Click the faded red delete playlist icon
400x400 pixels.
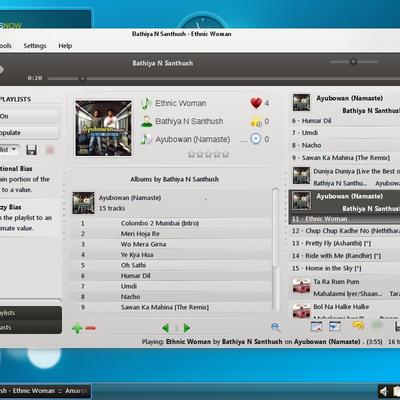pyautogui.click(x=50, y=150)
